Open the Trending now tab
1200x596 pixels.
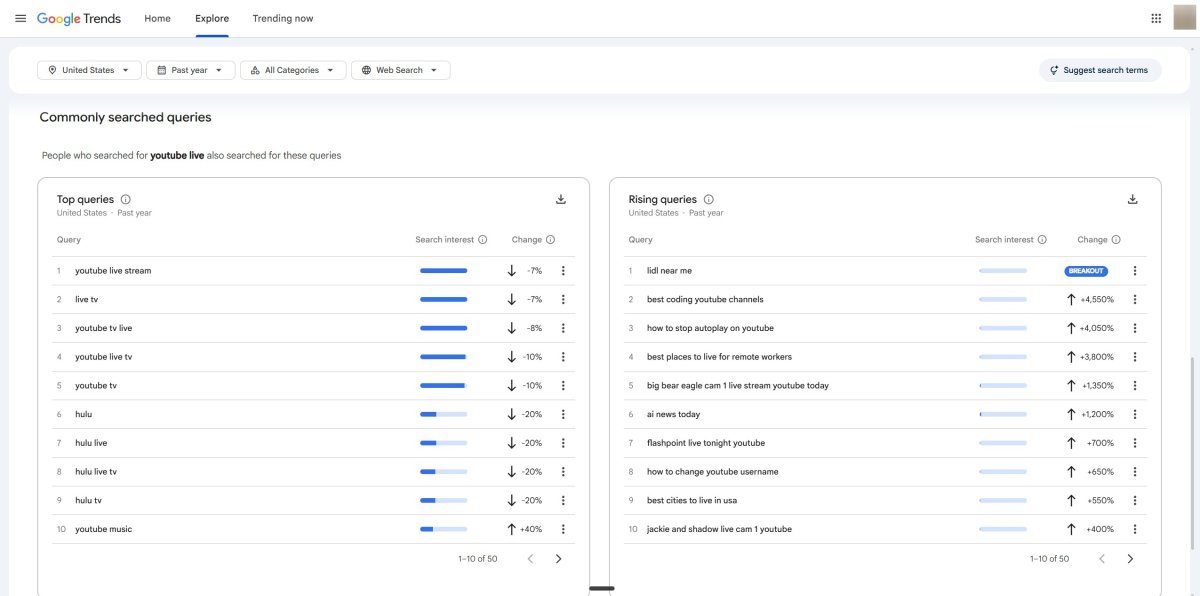(283, 18)
